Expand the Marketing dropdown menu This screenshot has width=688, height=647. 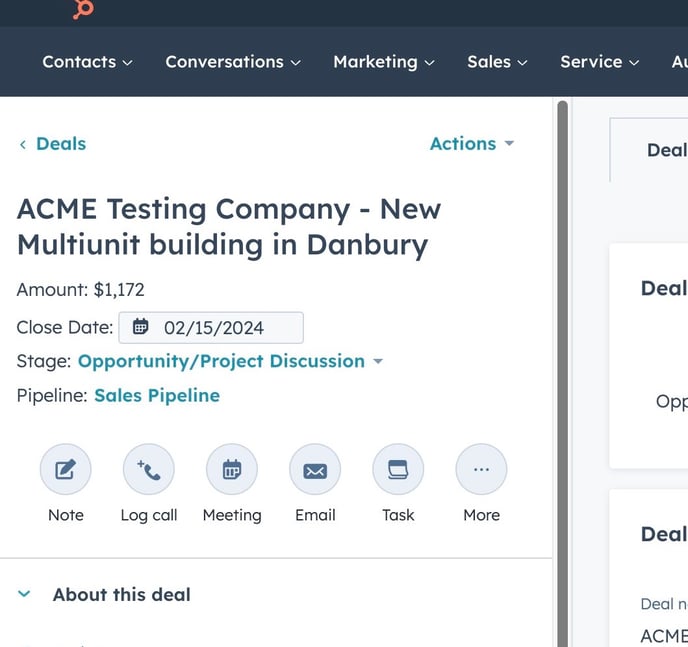click(x=383, y=62)
